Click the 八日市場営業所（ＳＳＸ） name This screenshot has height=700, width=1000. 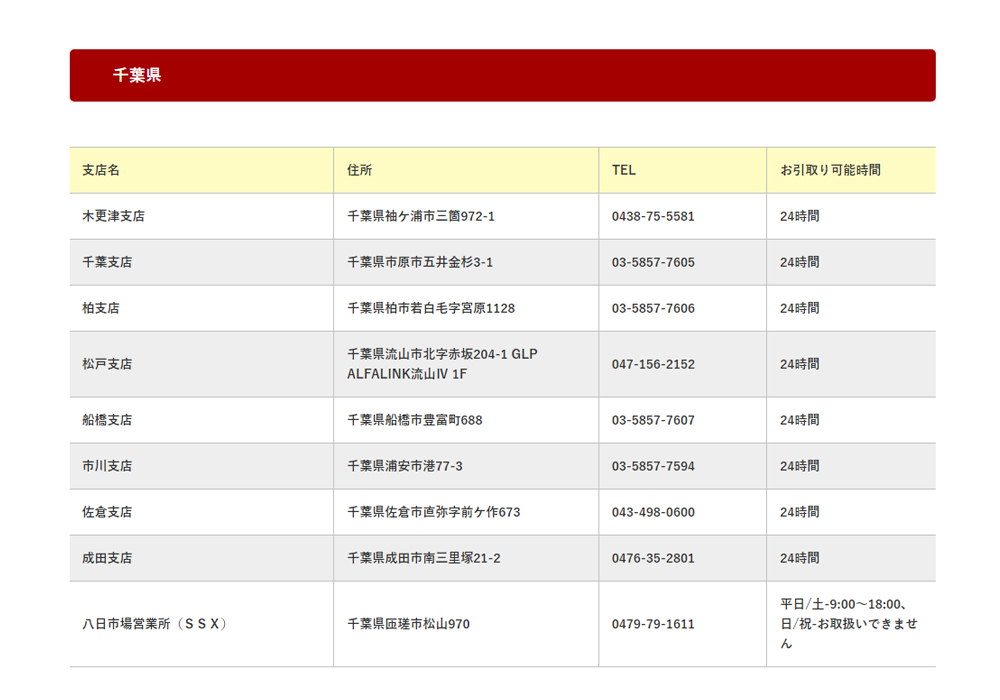(x=154, y=624)
